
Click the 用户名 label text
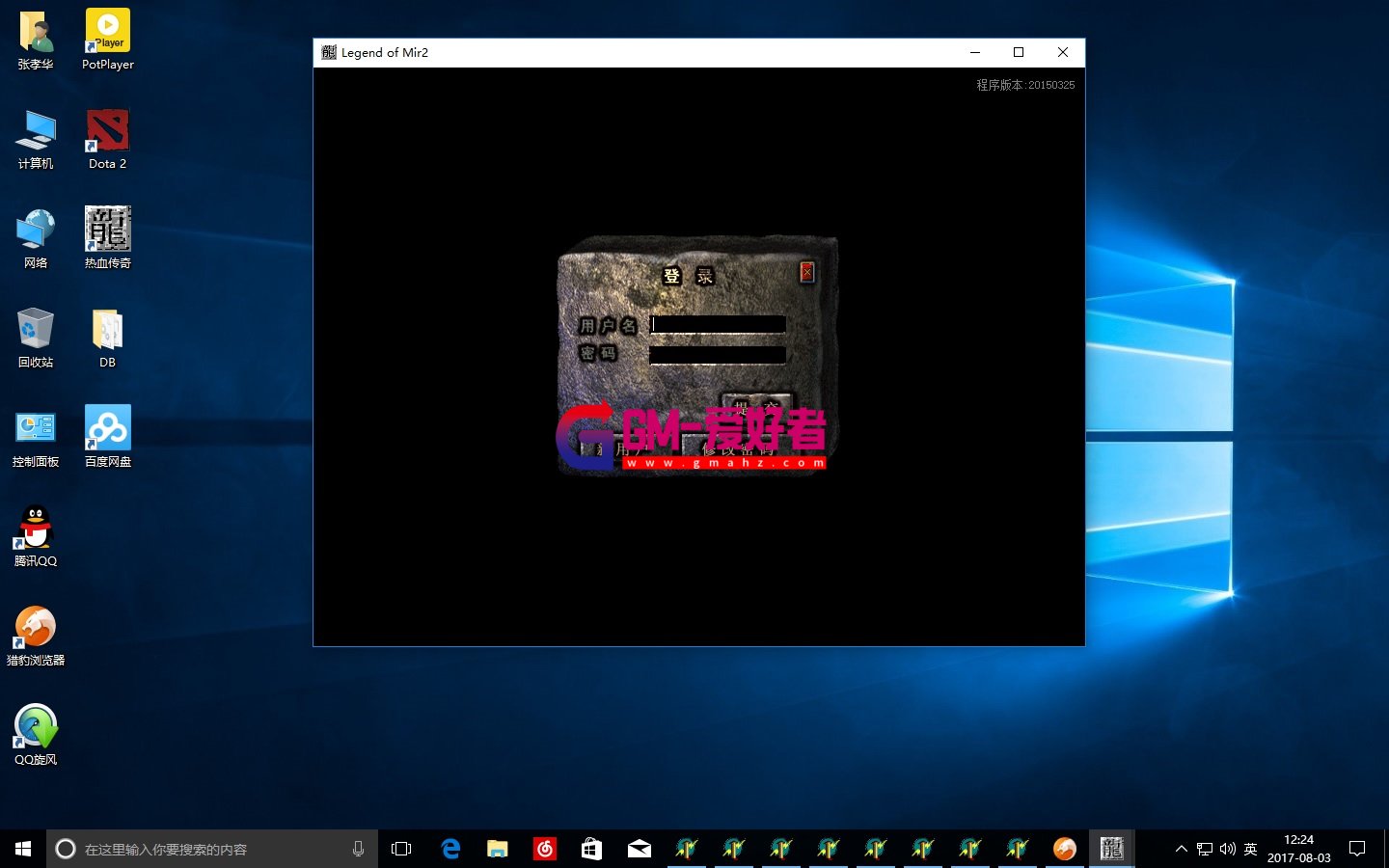click(608, 326)
